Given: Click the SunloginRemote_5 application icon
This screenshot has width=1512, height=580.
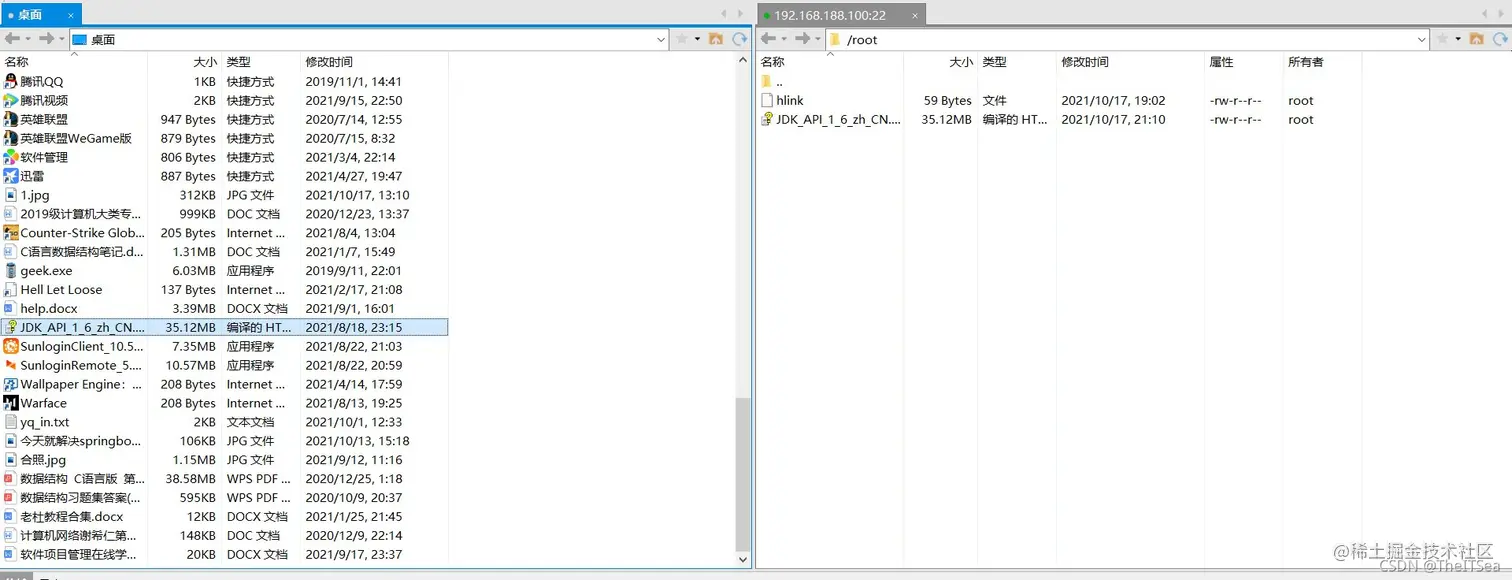Looking at the screenshot, I should (x=11, y=366).
